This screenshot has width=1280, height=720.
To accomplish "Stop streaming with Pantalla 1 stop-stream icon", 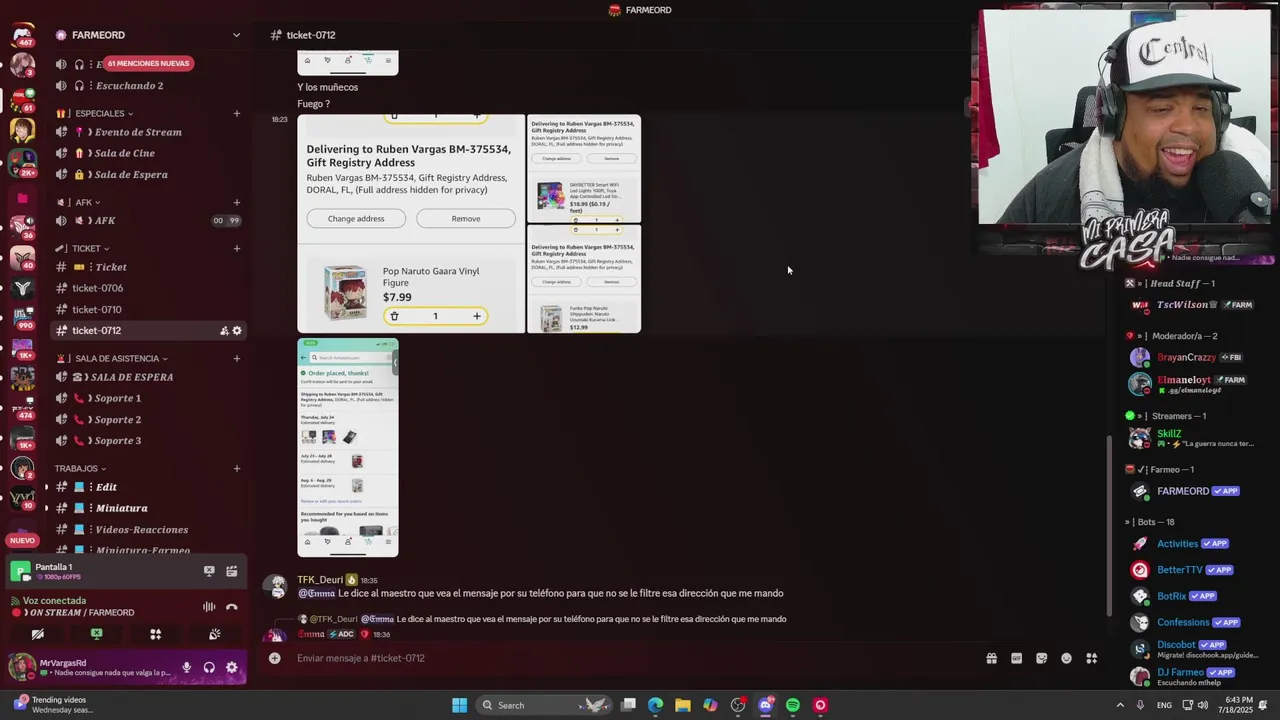I will coord(209,571).
